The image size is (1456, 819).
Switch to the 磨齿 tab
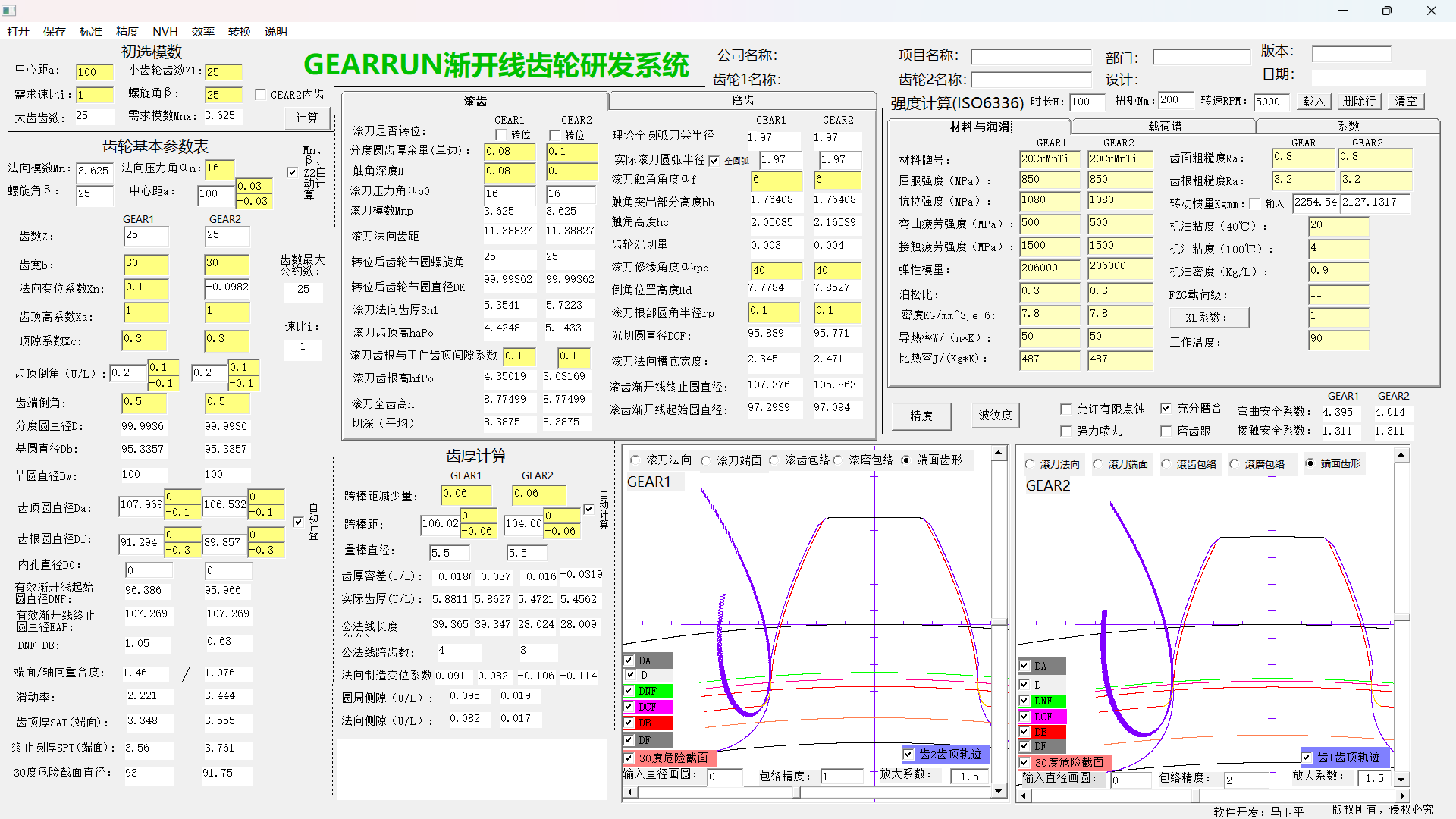click(742, 101)
